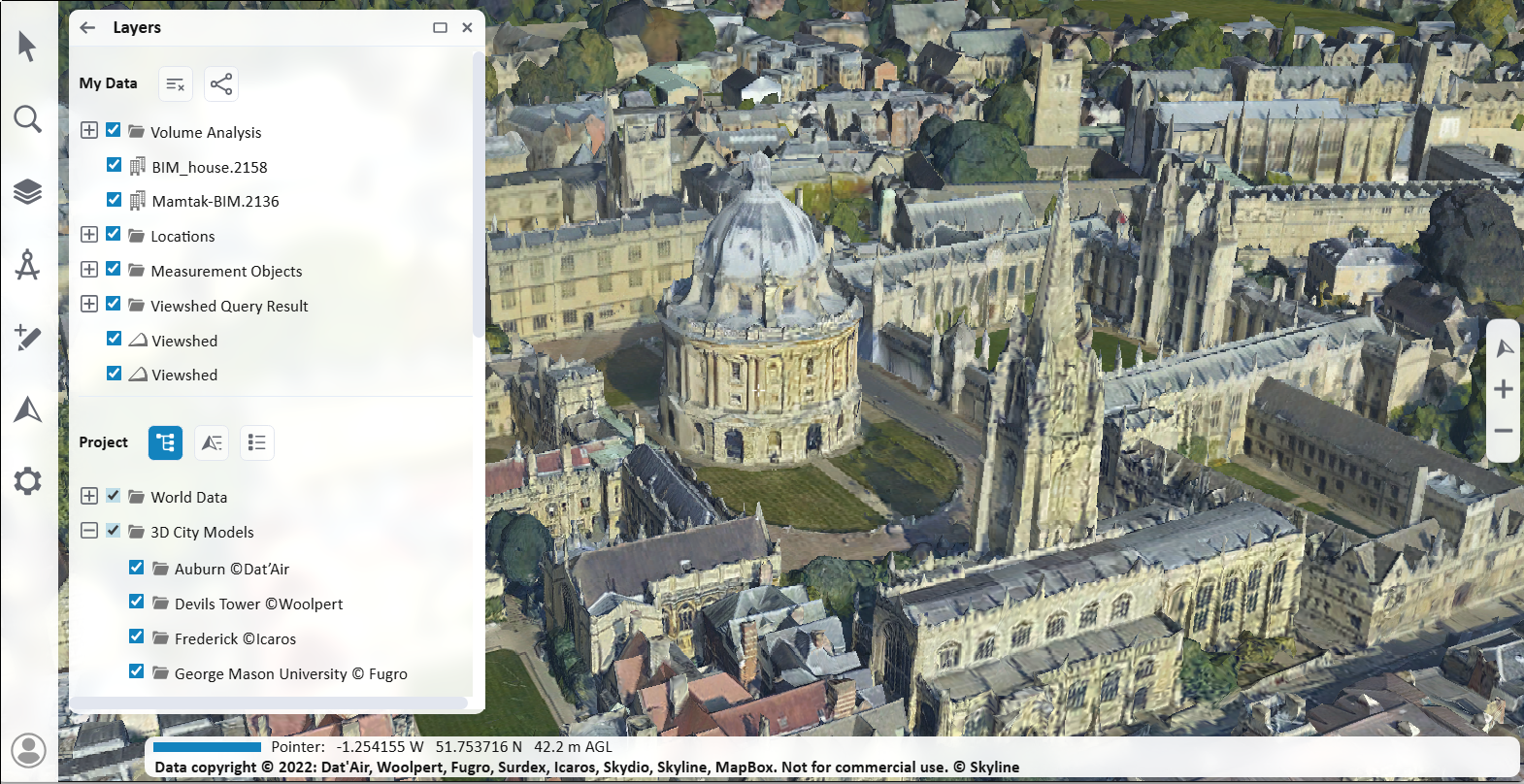Click the BIM_house.2158 building icon
This screenshot has width=1524, height=784.
click(138, 166)
